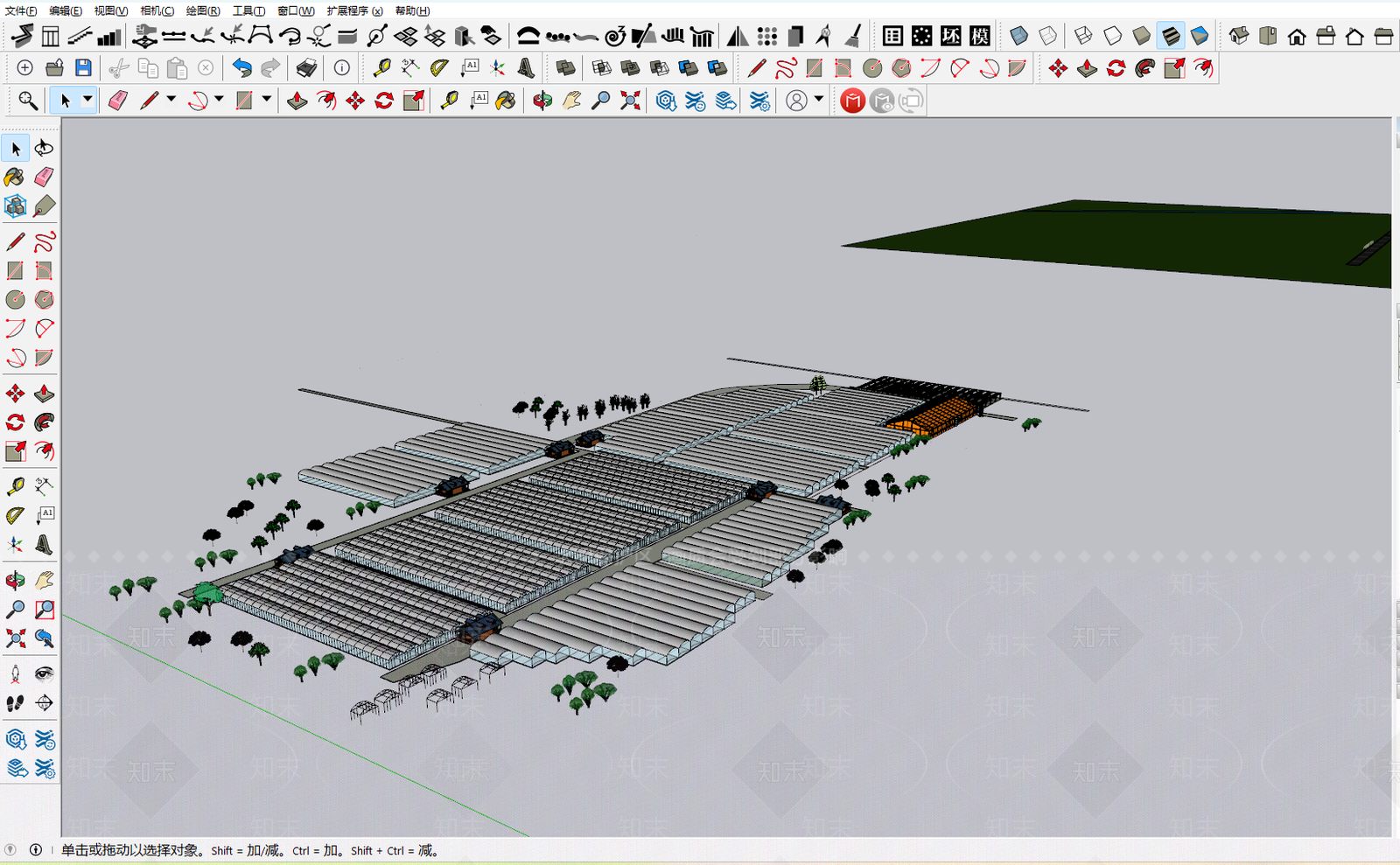Select the Paint Bucket tool in the left sidebar
Viewport: 1400px width, 865px height.
(15, 178)
